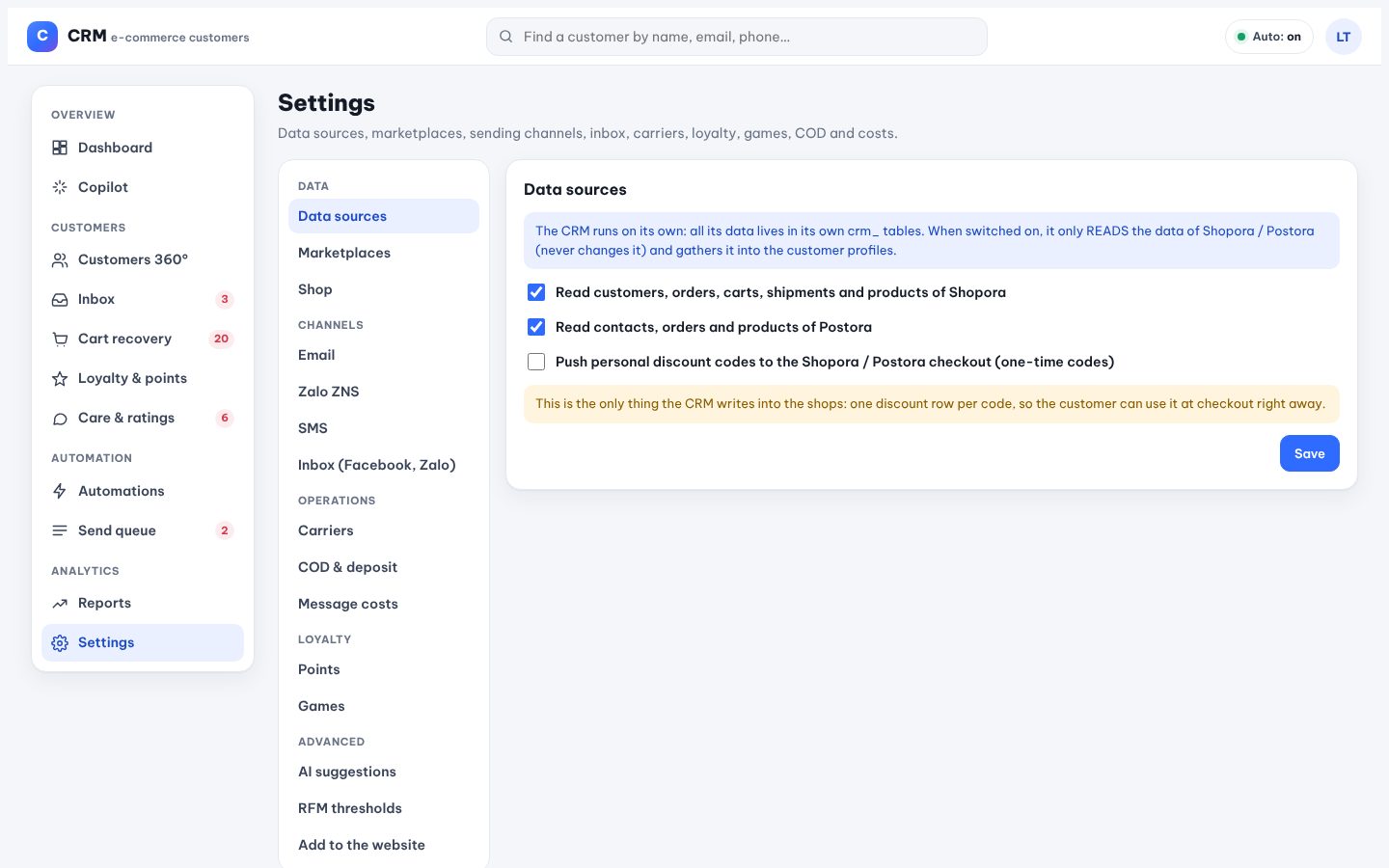The image size is (1389, 868).
Task: Select the Data sources settings tab
Action: (384, 216)
